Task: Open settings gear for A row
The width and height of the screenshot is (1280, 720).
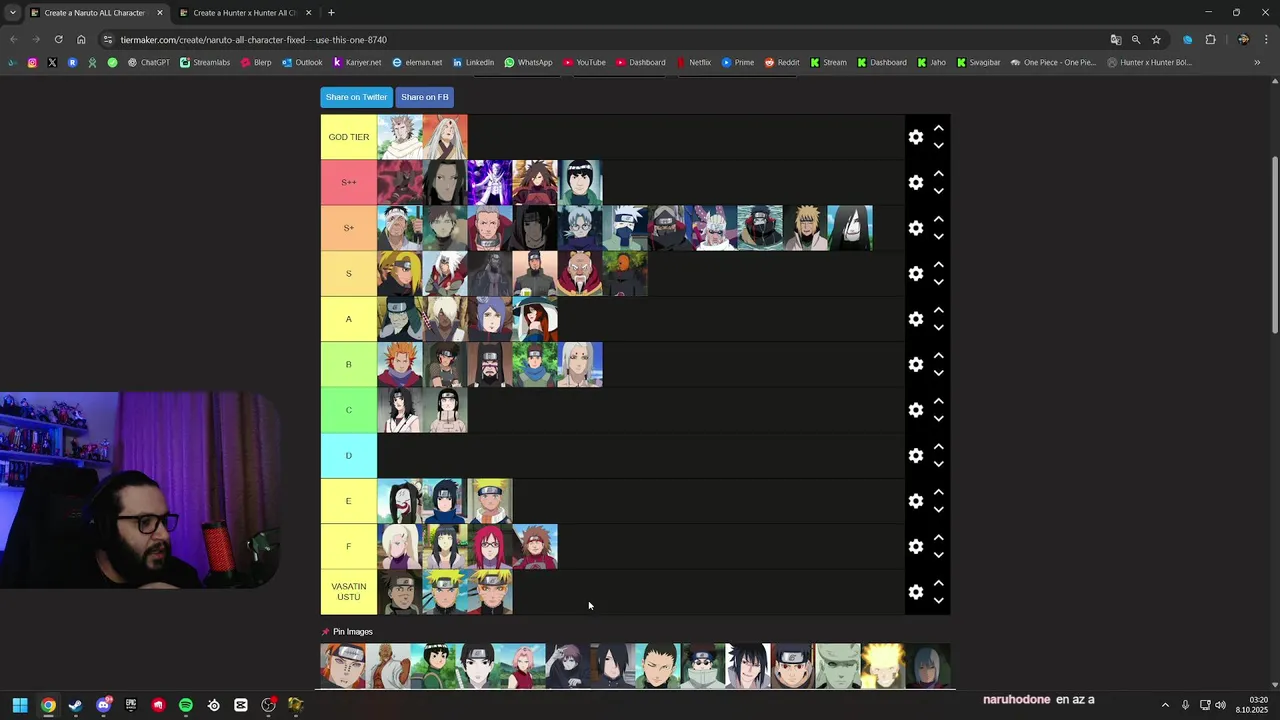Action: 916,319
